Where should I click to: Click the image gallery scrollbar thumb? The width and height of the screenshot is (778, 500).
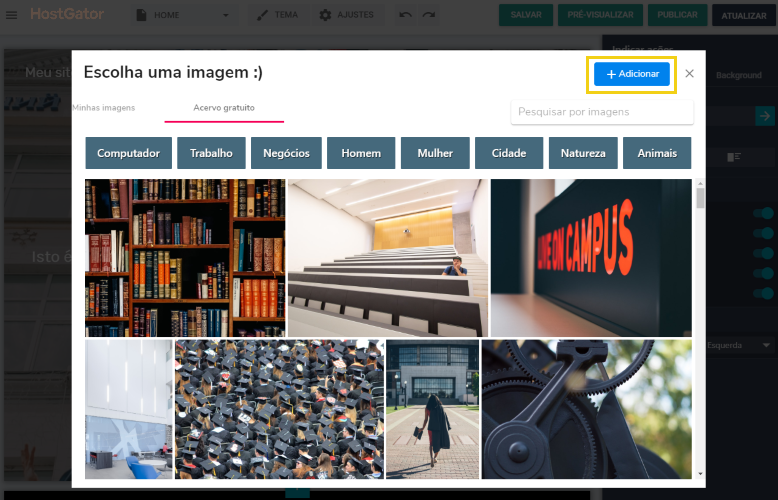pos(700,198)
